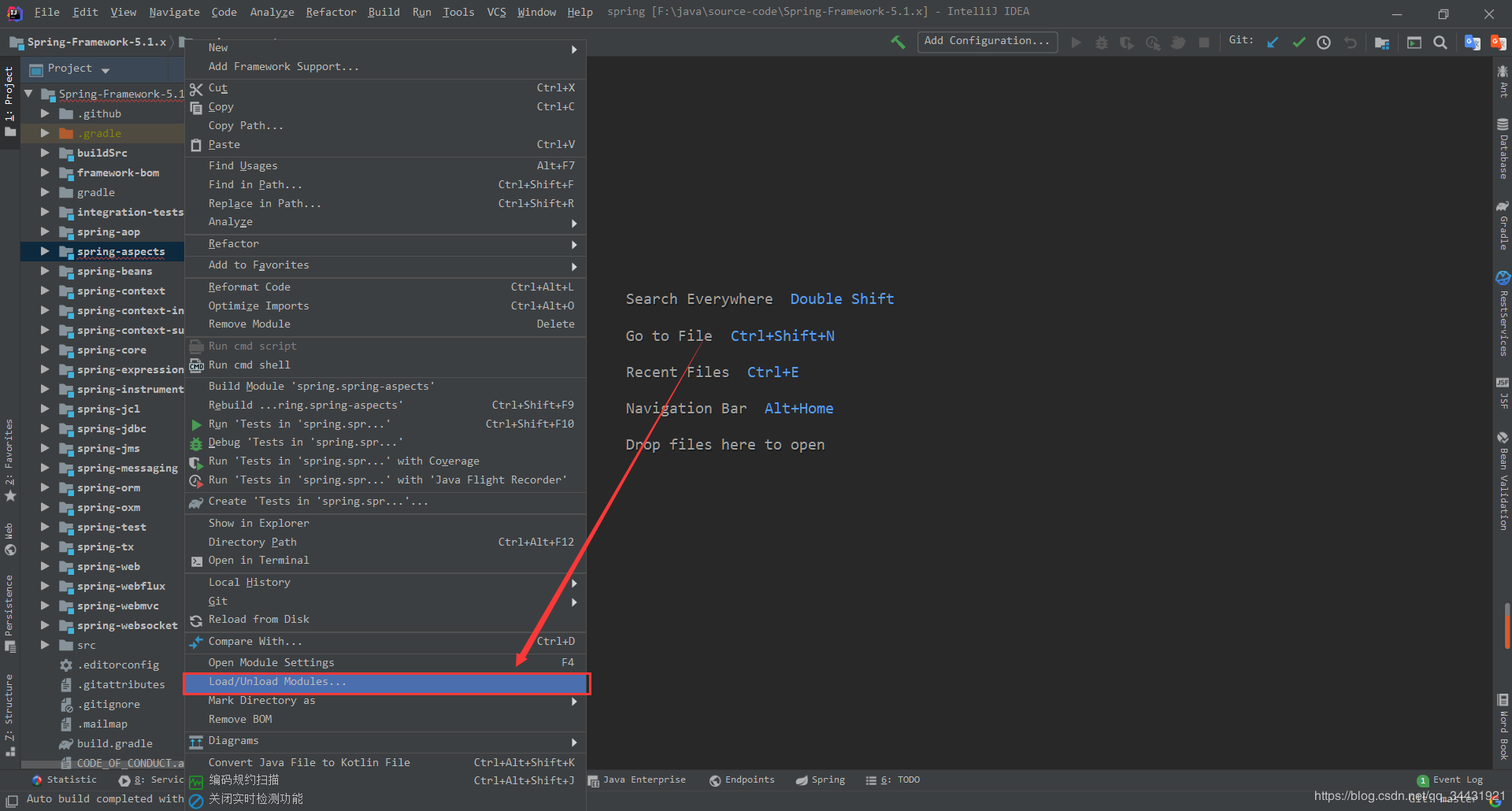This screenshot has width=1512, height=811.
Task: Choose Load/Unload Modules... in context menu
Action: [386, 683]
